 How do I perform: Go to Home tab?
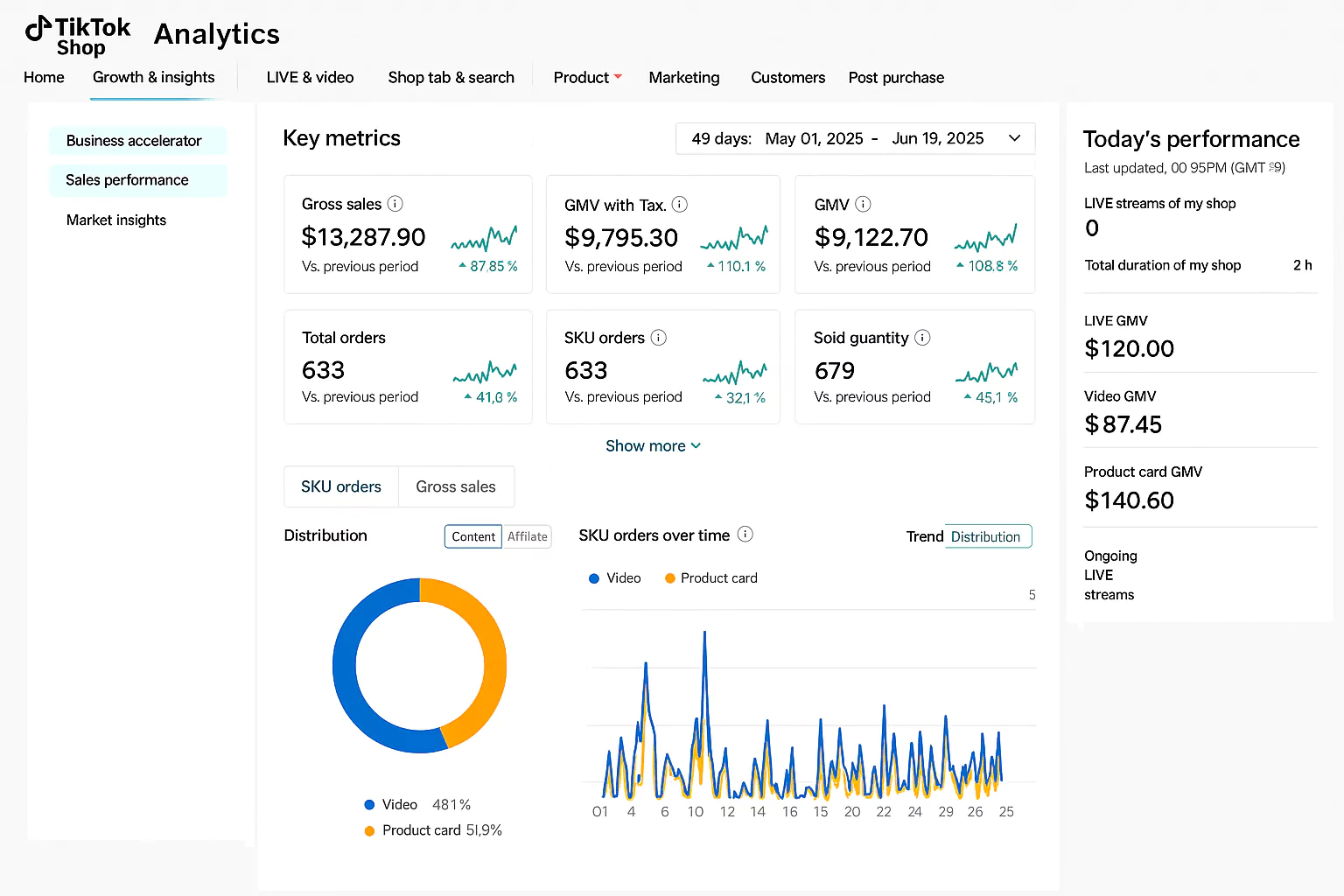[44, 77]
